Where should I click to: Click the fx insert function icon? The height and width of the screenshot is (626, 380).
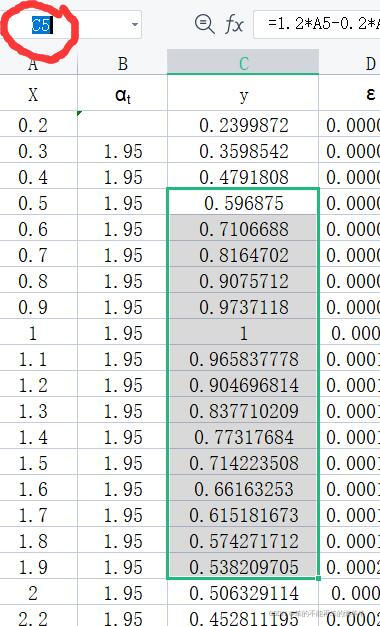[x=234, y=25]
